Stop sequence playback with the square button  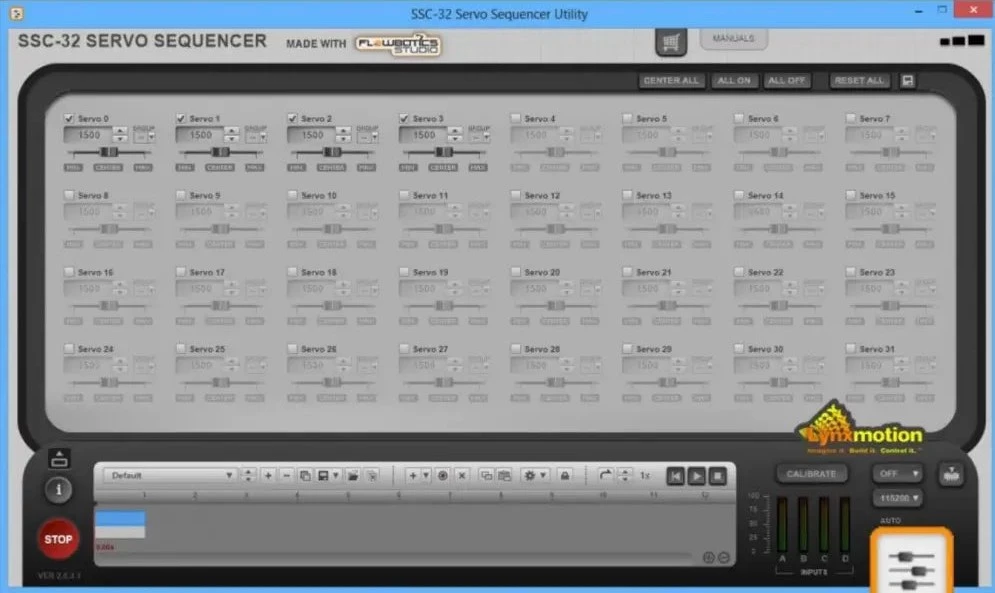(718, 476)
